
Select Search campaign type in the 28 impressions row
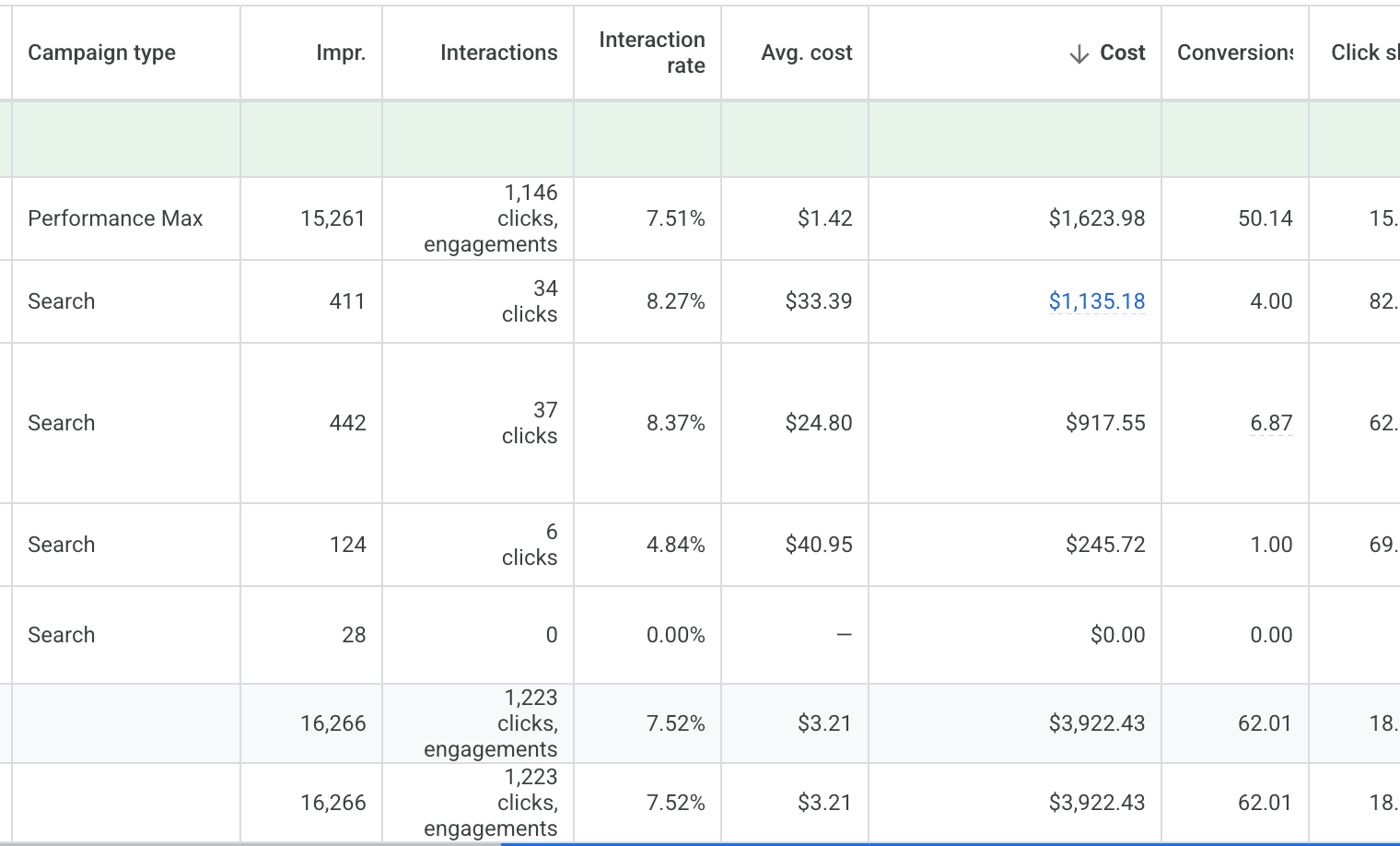61,635
